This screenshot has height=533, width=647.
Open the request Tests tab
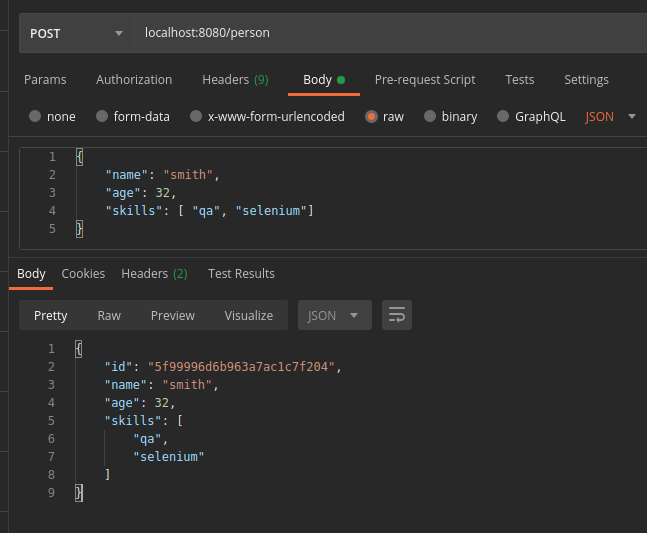(519, 79)
